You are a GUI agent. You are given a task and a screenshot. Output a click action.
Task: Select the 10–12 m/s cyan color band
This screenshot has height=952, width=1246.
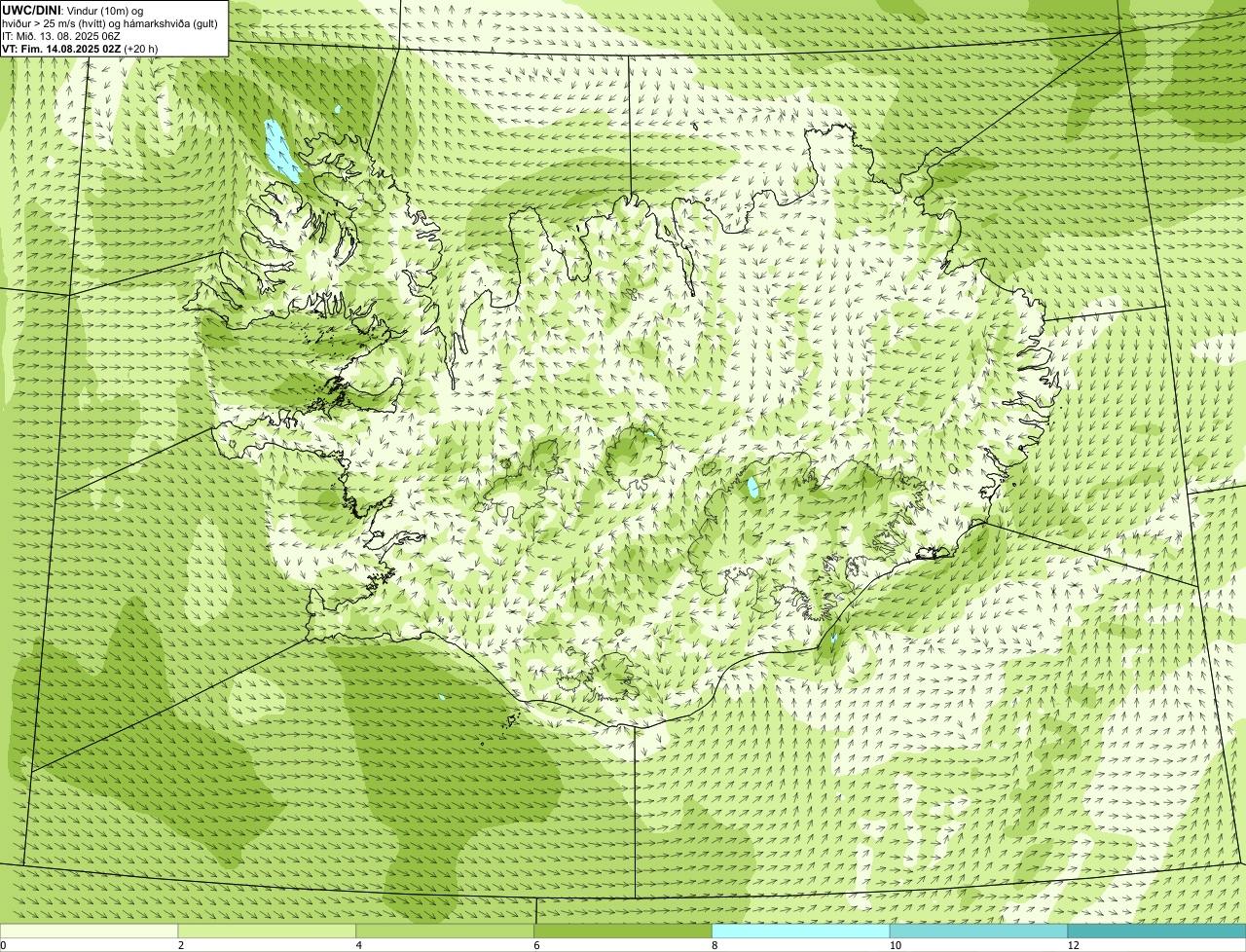(978, 931)
